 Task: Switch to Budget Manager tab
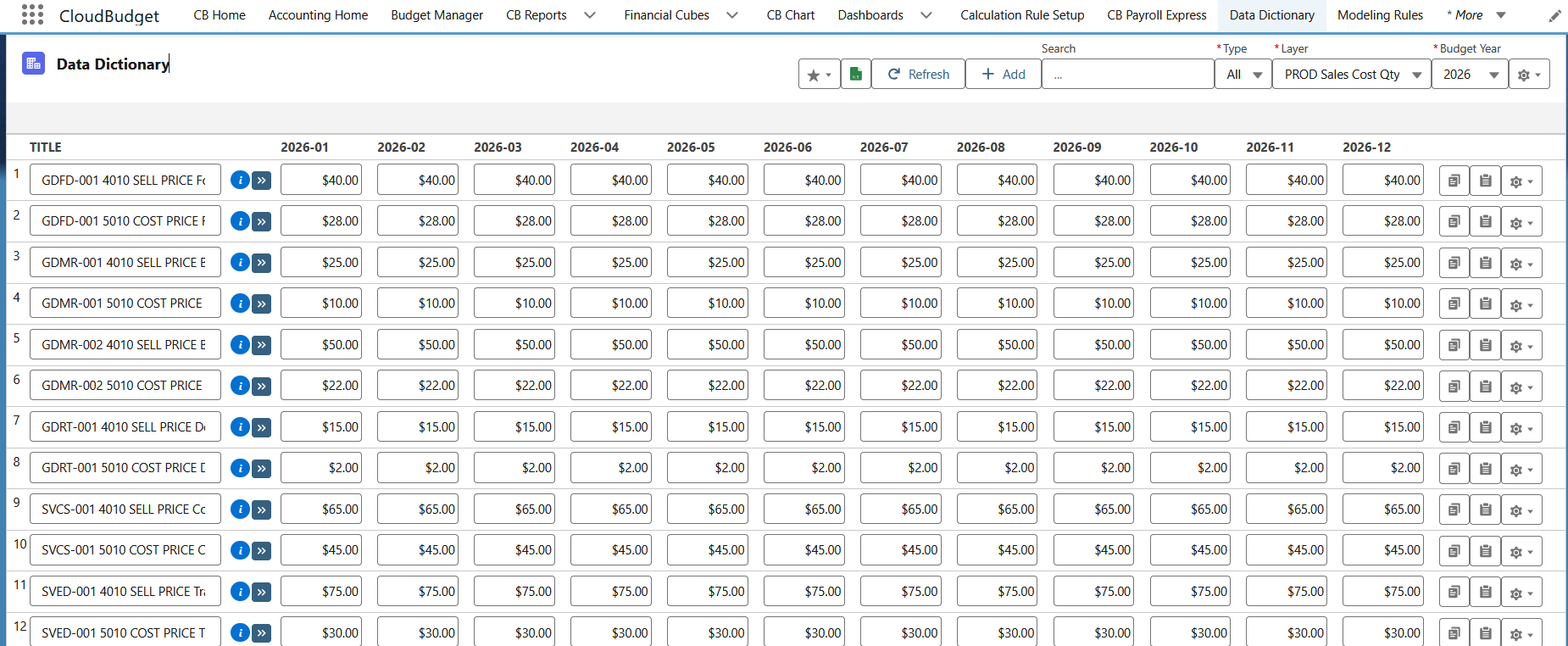[x=436, y=15]
